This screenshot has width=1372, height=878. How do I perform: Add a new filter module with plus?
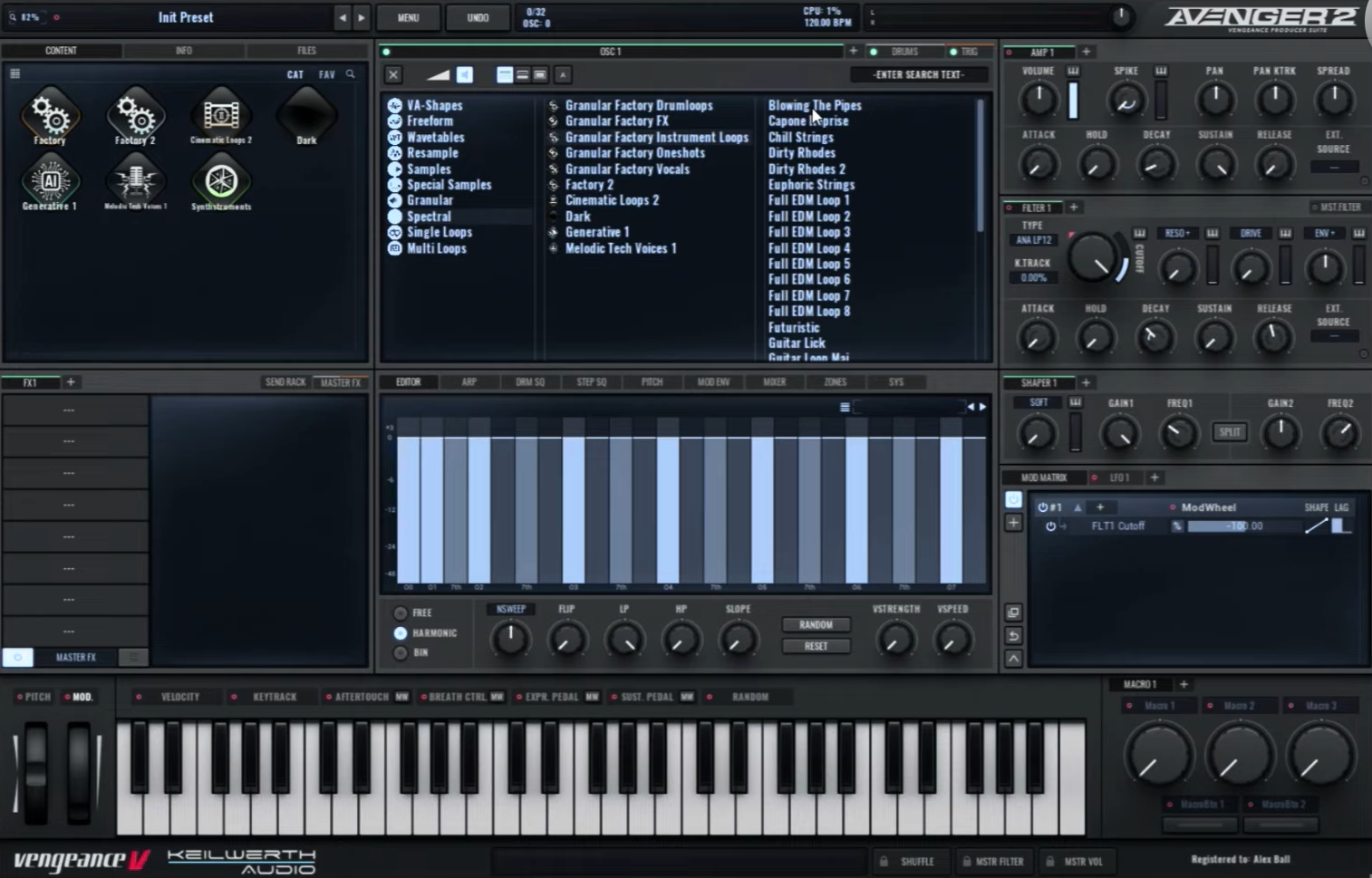point(1074,207)
